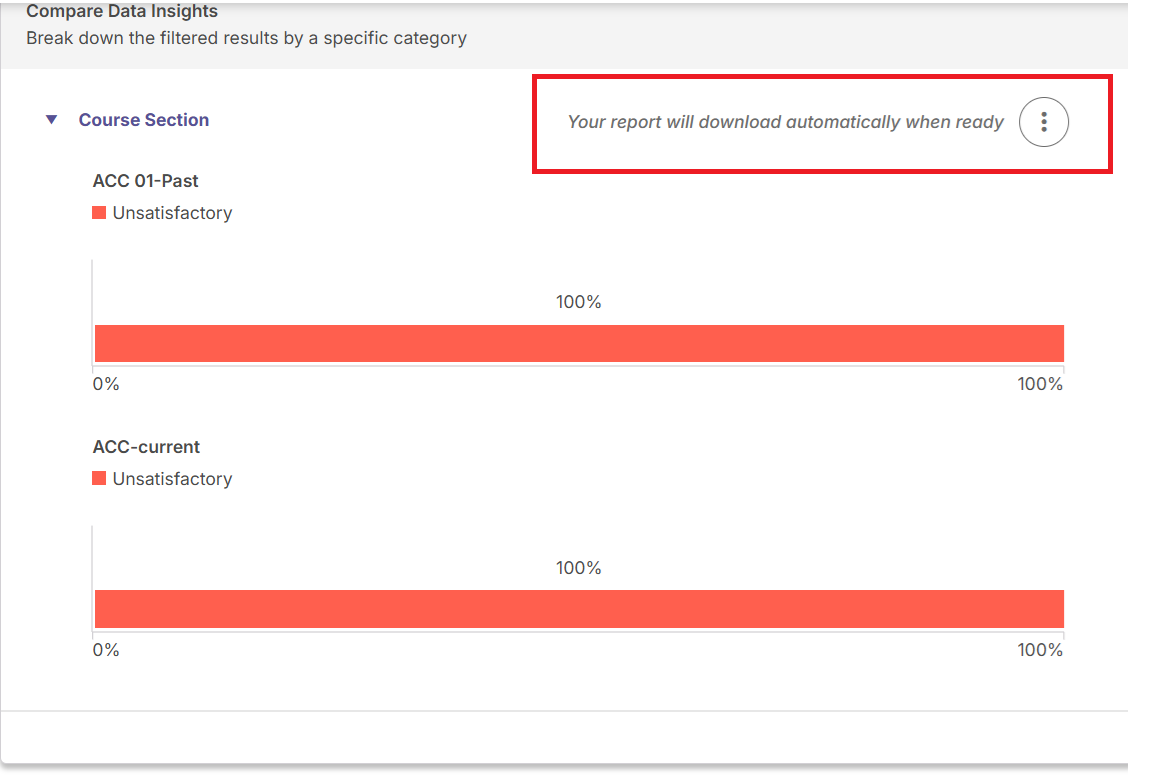Select the ACC-current Unsatisfactory legend swatch
The width and height of the screenshot is (1152, 777).
click(x=99, y=479)
